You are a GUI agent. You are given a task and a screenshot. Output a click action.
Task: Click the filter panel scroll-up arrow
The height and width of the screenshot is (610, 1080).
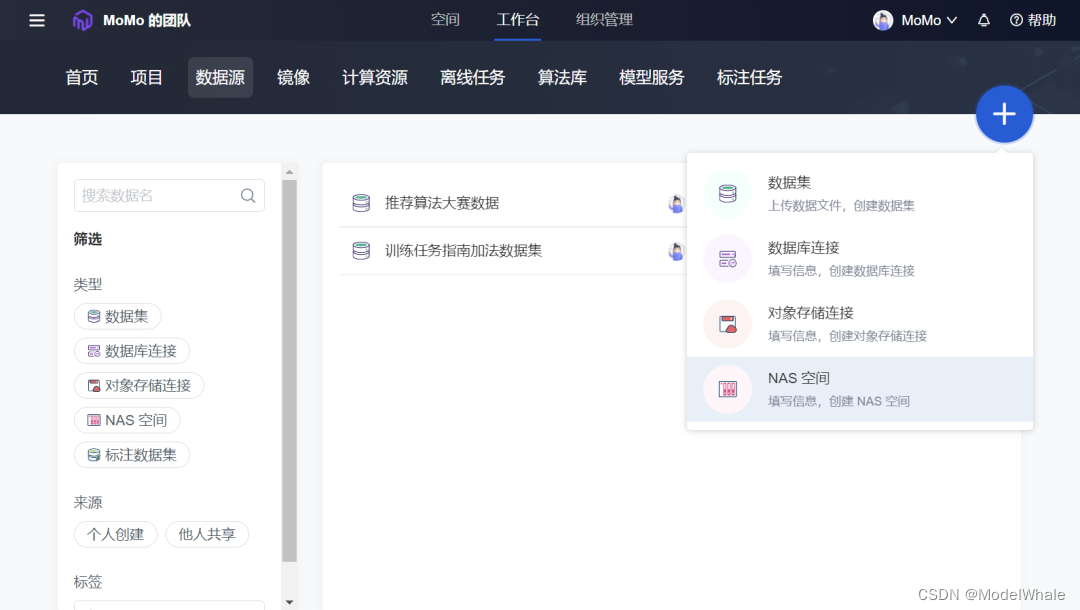(x=289, y=172)
